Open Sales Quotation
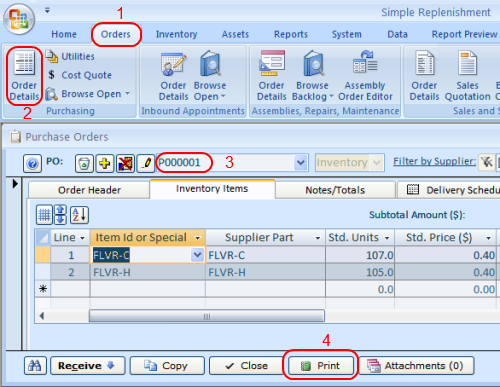500x387 pixels. 467,76
